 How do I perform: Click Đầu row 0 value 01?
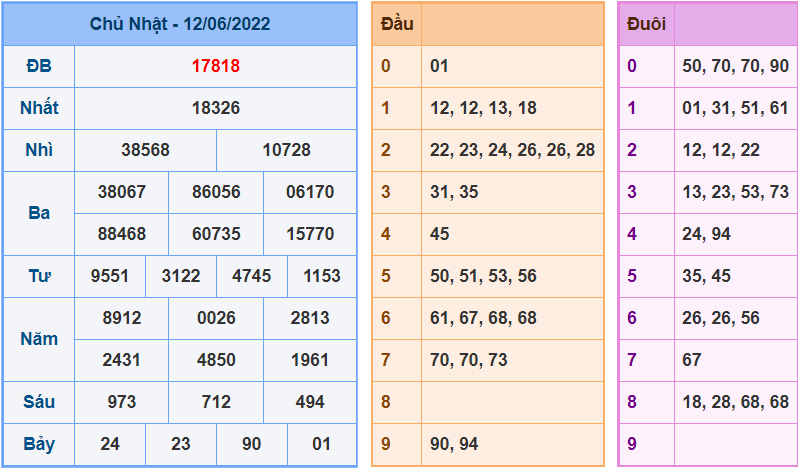(439, 66)
